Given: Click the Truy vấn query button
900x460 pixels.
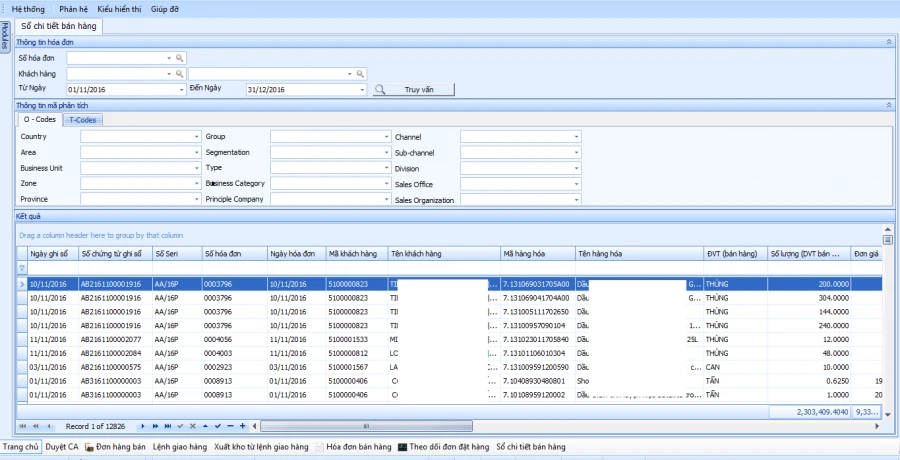Looking at the screenshot, I should (x=414, y=90).
